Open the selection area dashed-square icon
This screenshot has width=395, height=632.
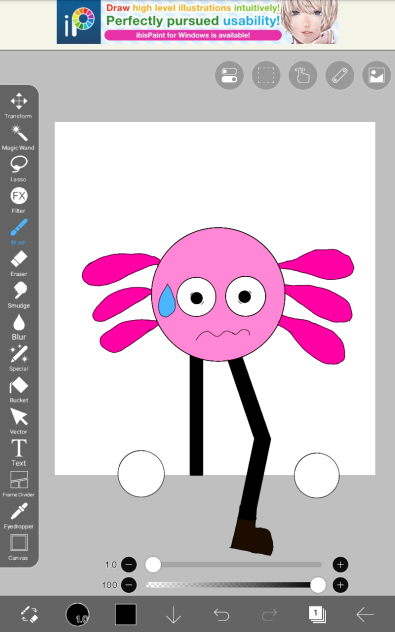pos(266,75)
